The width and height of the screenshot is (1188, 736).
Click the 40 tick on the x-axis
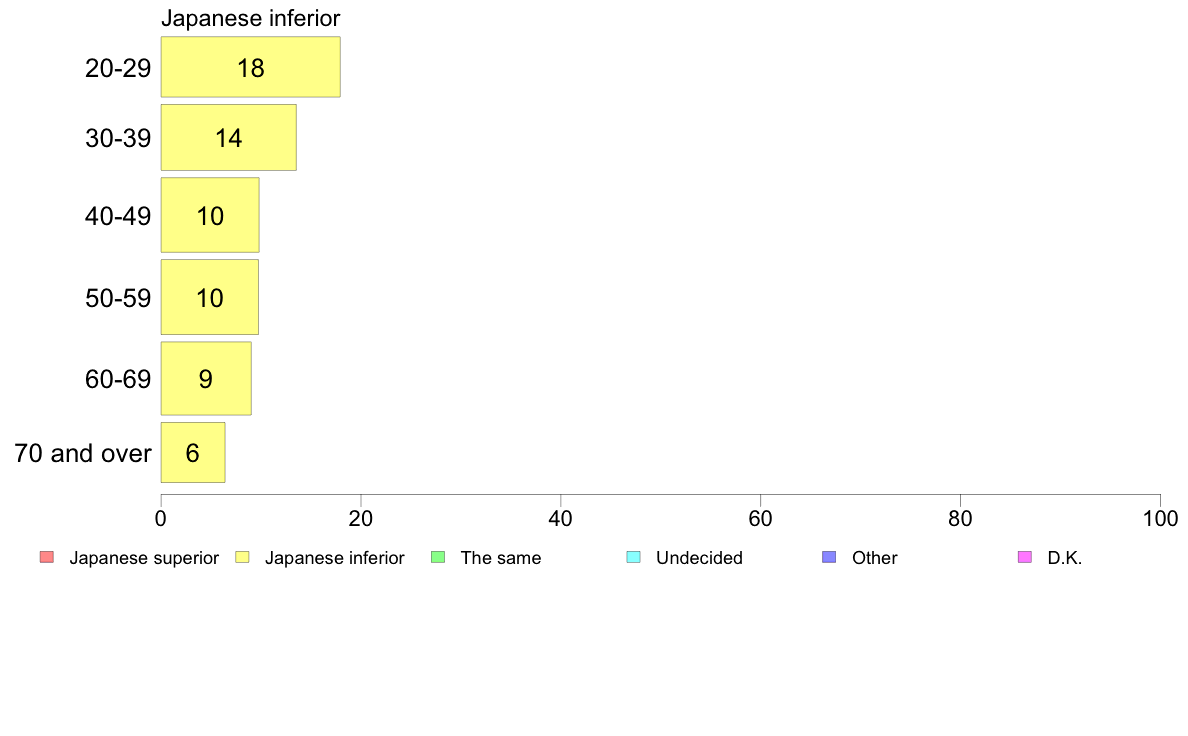click(561, 518)
